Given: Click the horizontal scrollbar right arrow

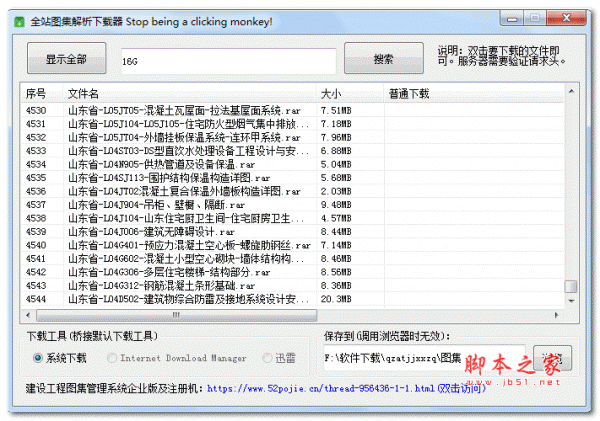Looking at the screenshot, I should coord(556,315).
